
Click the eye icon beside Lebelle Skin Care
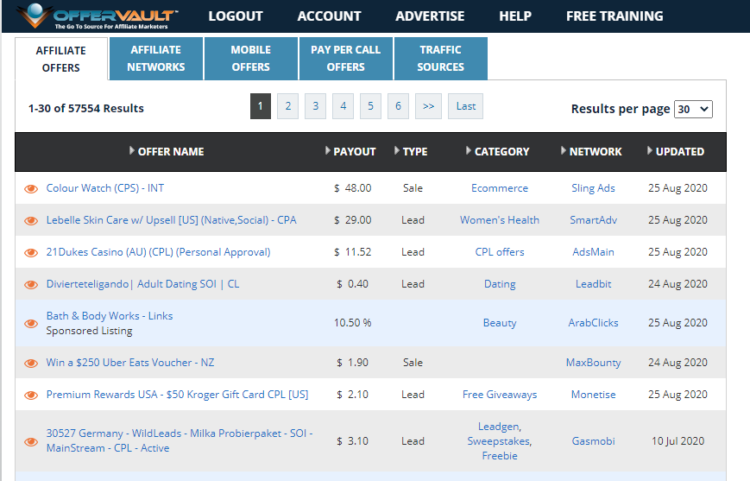coord(31,221)
